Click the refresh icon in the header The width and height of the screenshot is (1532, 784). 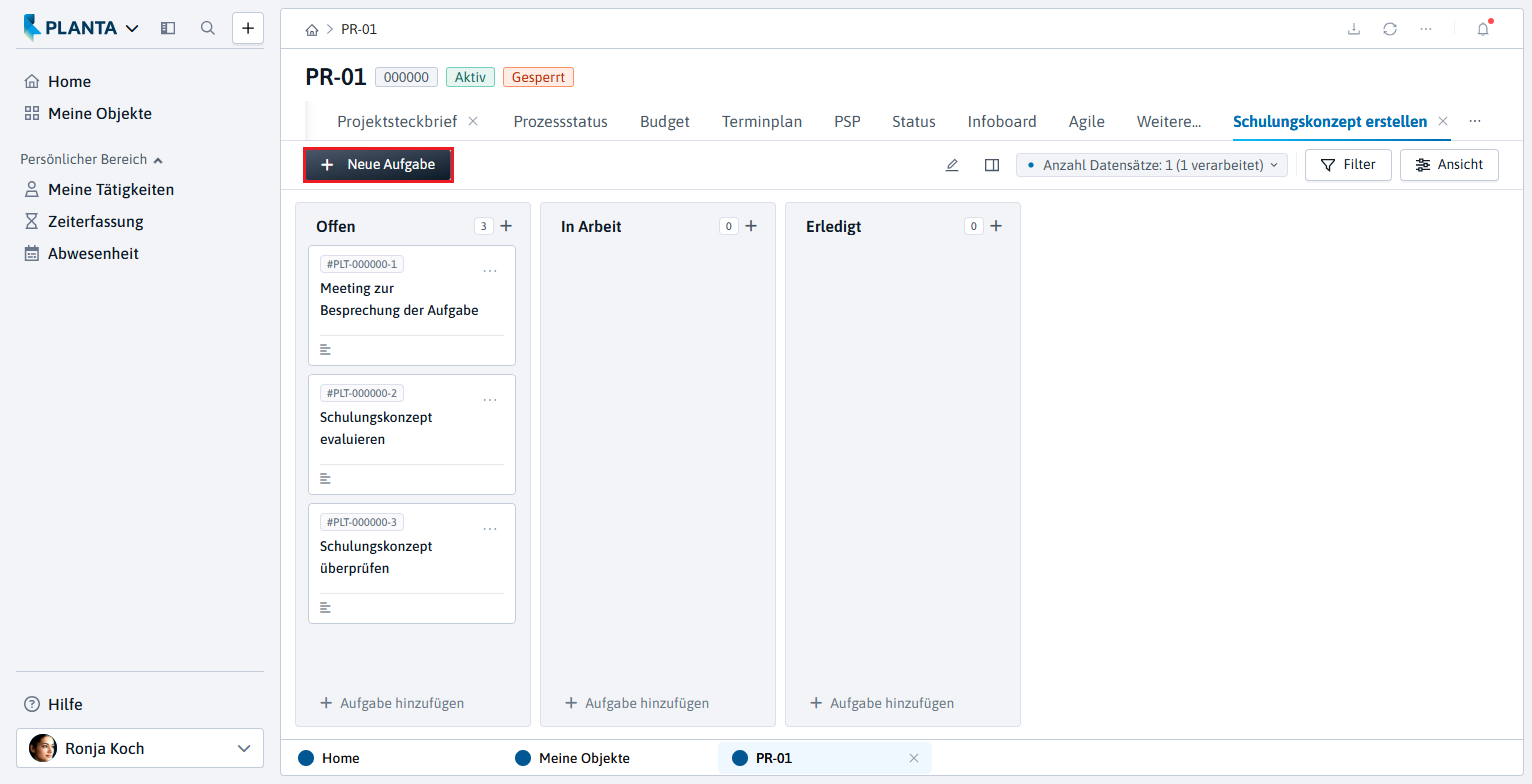point(1390,29)
